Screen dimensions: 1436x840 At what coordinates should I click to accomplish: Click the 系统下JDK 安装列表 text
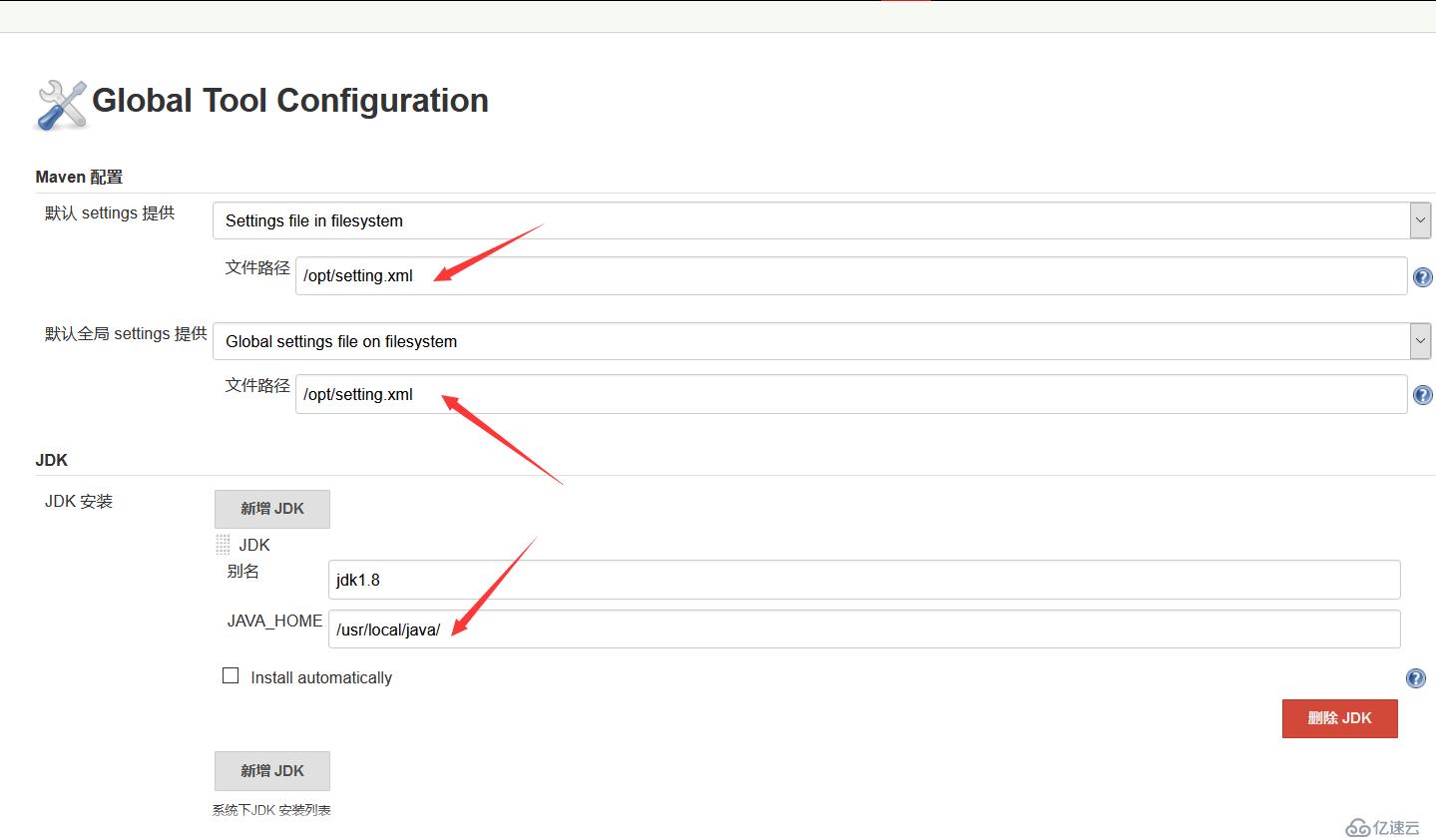click(x=271, y=810)
